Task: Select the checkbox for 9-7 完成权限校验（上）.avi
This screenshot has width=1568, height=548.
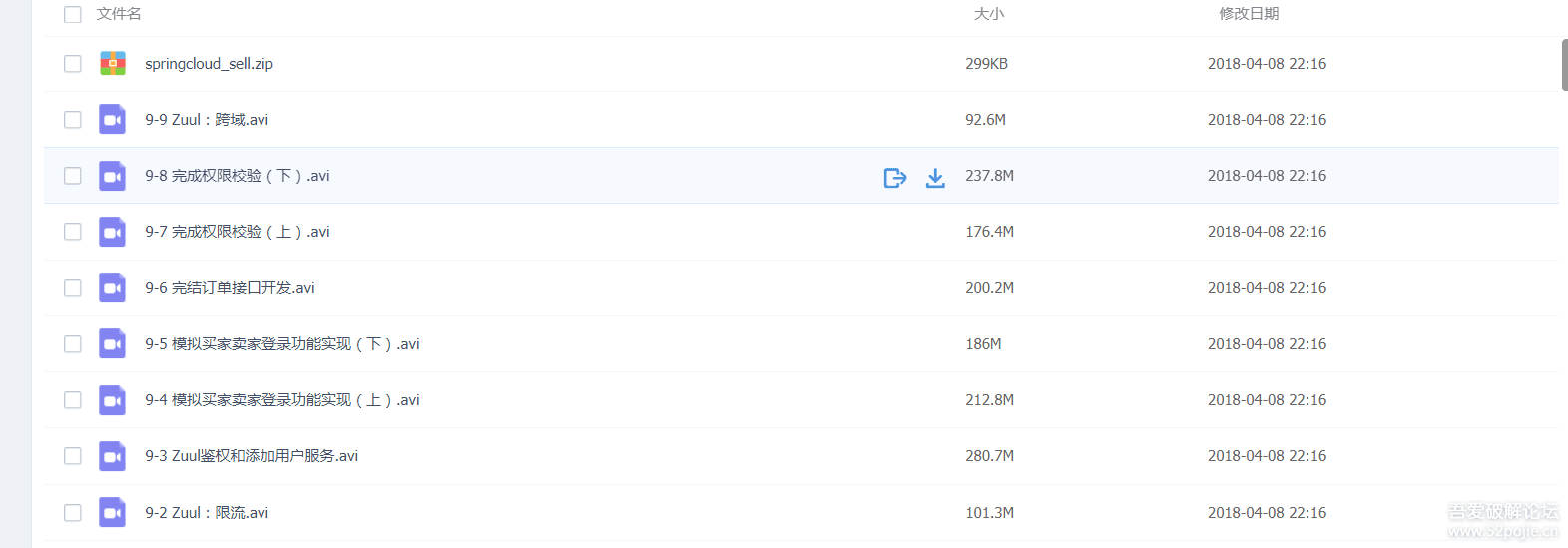Action: coord(73,231)
